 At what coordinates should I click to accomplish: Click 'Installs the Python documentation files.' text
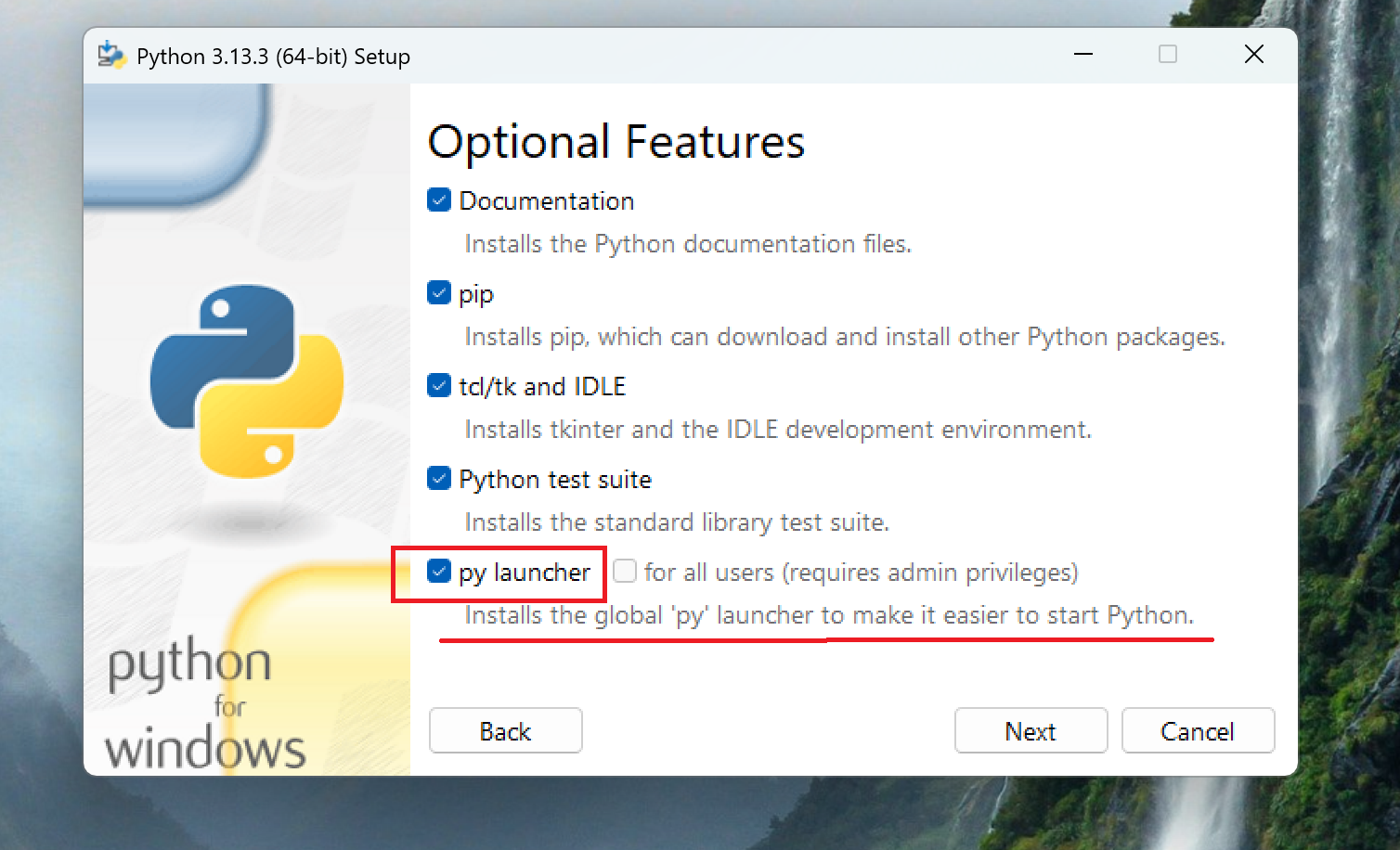[688, 244]
